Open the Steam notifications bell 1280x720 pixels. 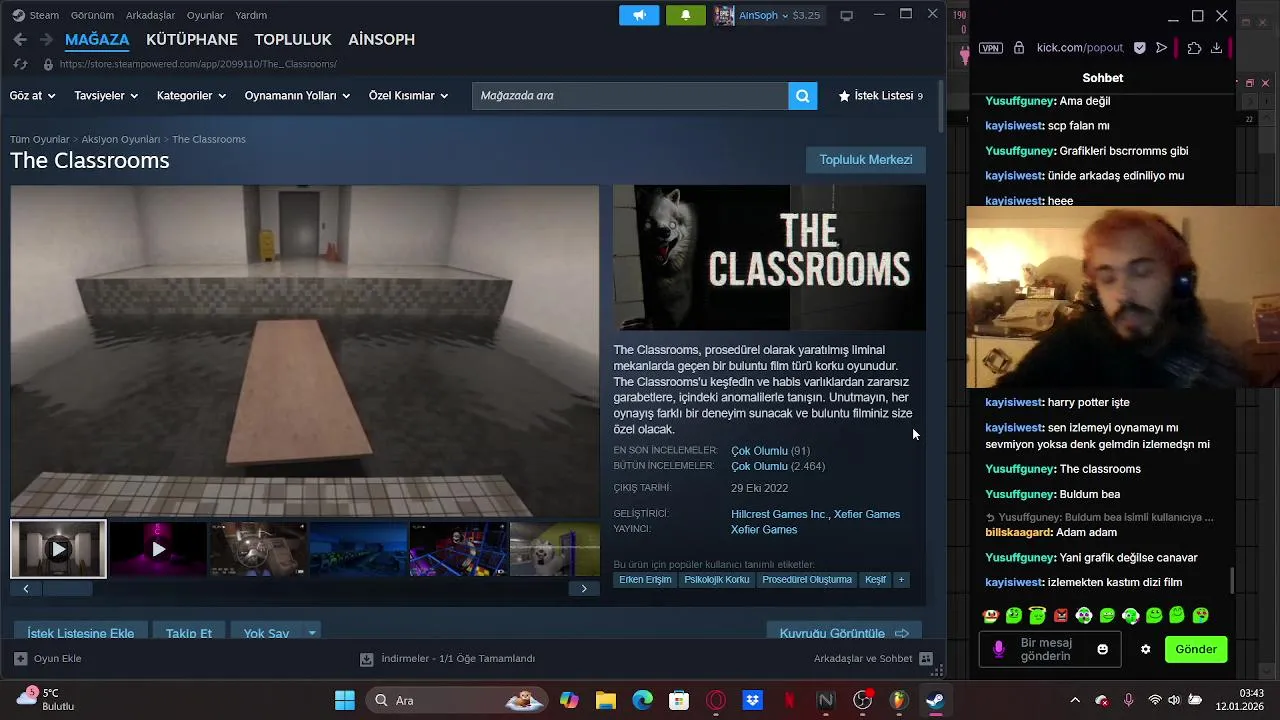coord(686,15)
